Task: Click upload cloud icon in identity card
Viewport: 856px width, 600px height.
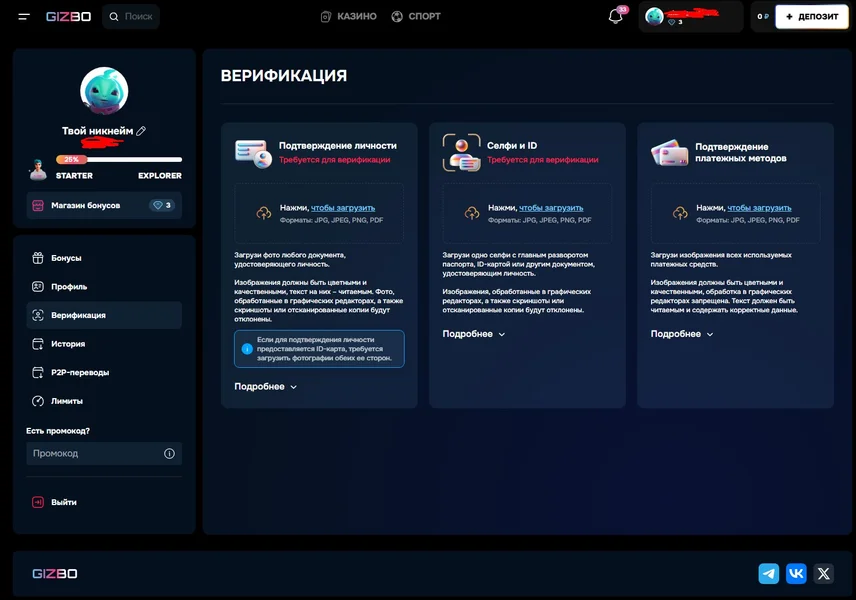Action: point(264,213)
